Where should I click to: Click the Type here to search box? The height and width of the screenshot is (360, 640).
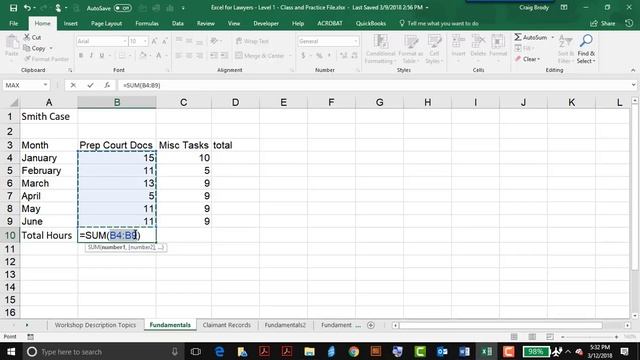tap(102, 351)
